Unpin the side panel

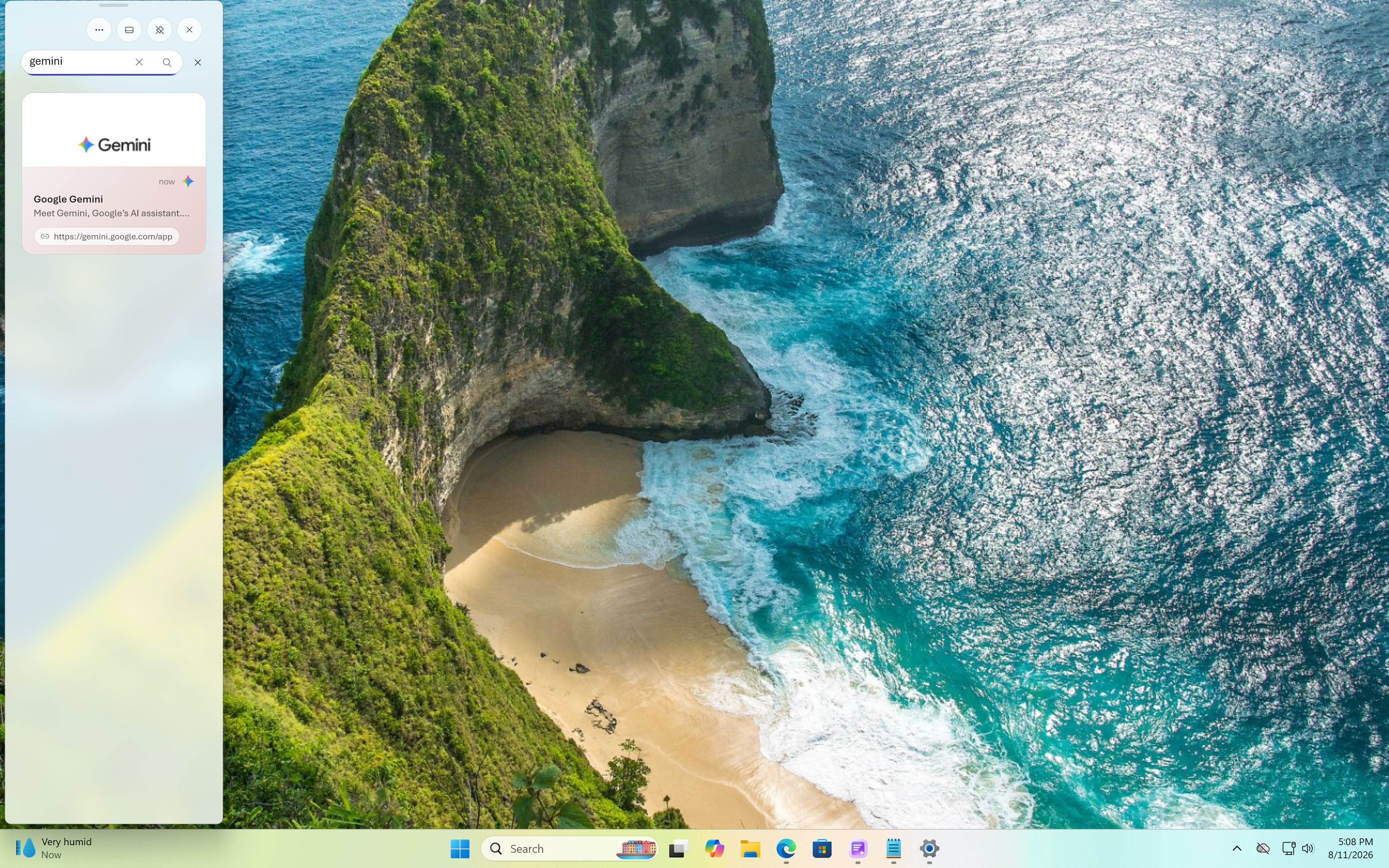coord(160,30)
